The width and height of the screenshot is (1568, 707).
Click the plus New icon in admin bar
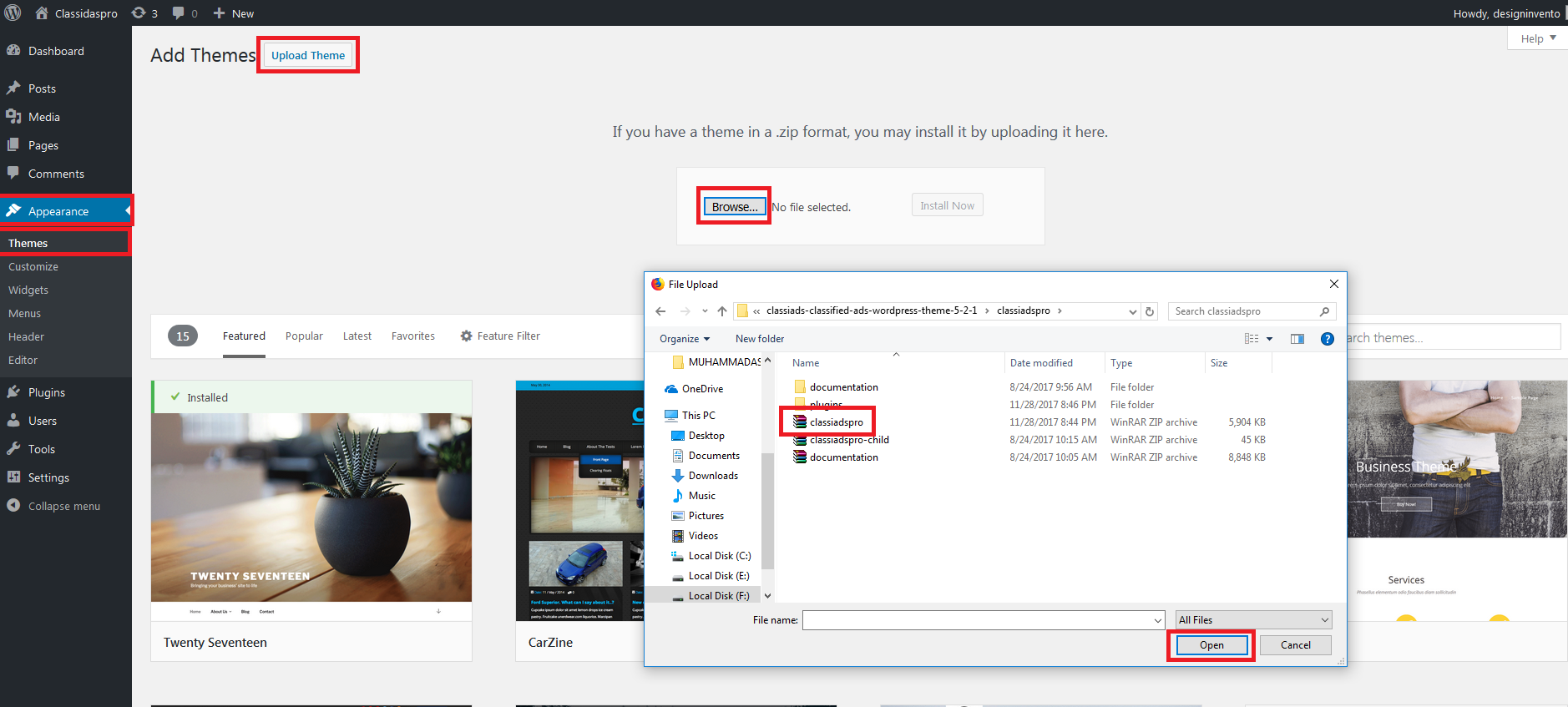point(219,13)
